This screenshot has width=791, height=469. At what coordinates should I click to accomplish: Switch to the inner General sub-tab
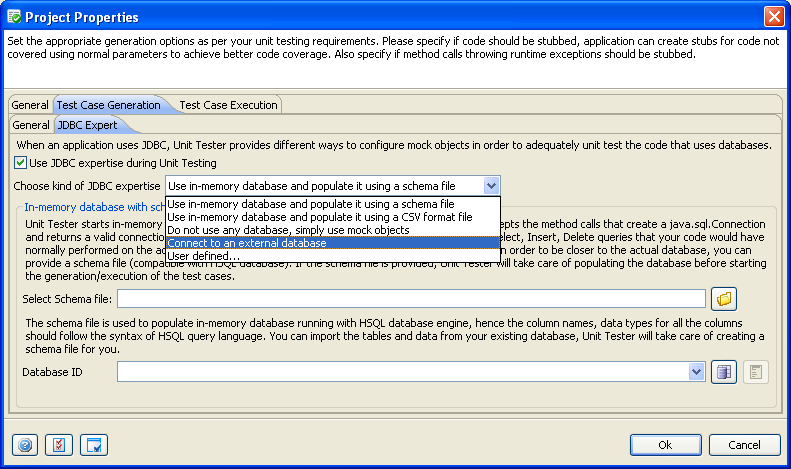tap(31, 125)
